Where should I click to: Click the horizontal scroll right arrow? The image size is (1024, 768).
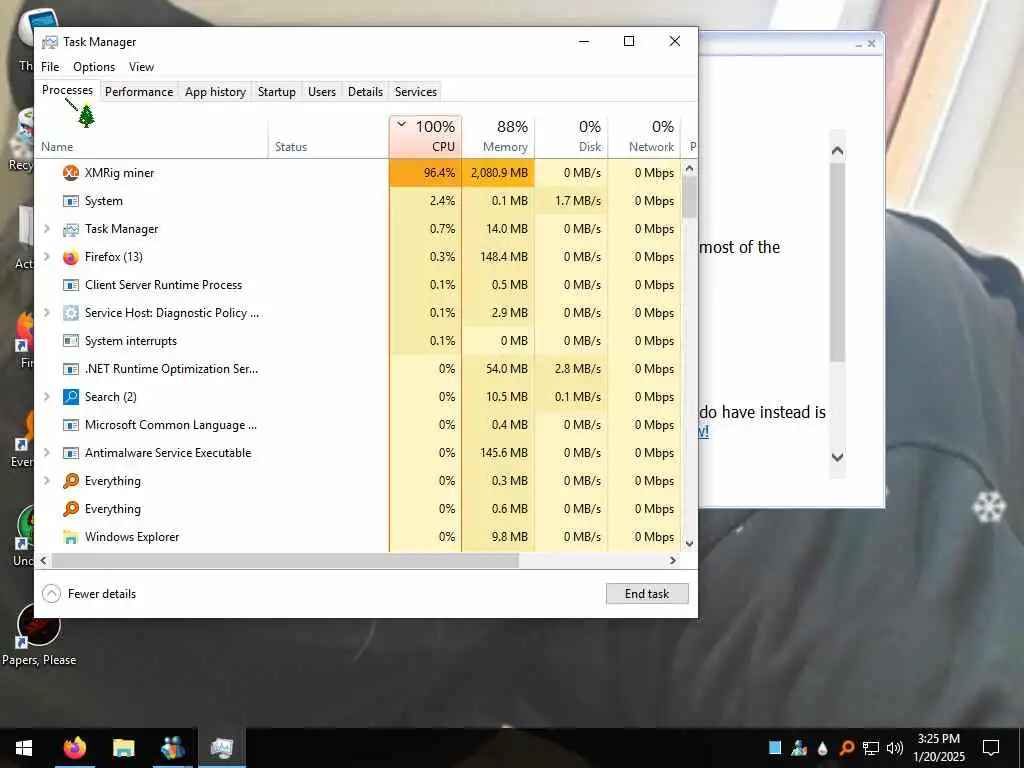click(x=673, y=560)
